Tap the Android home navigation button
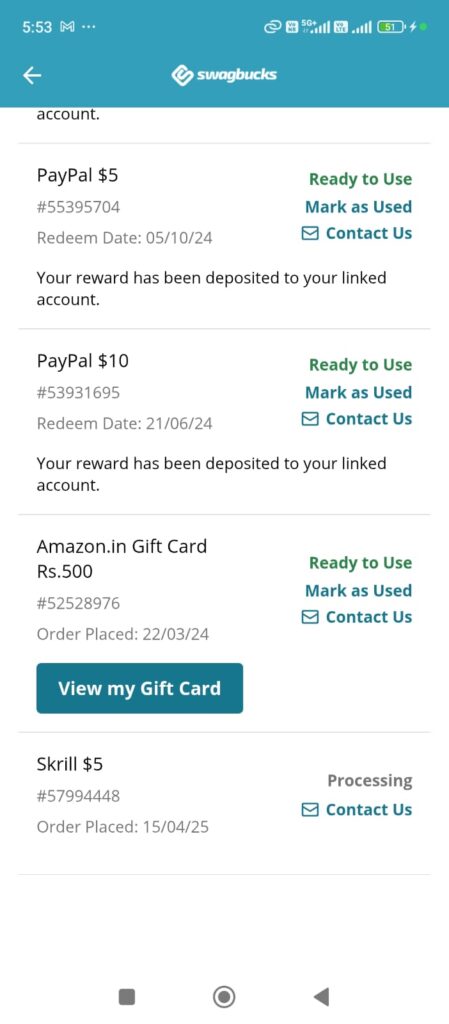 coord(224,997)
